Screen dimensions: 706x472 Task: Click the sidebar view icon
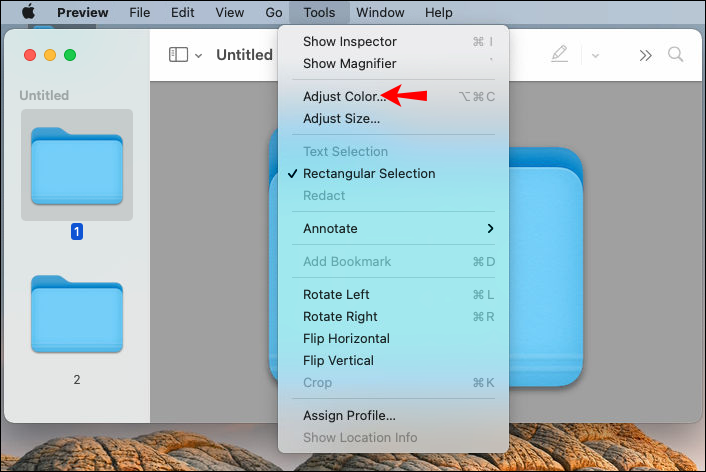178,55
